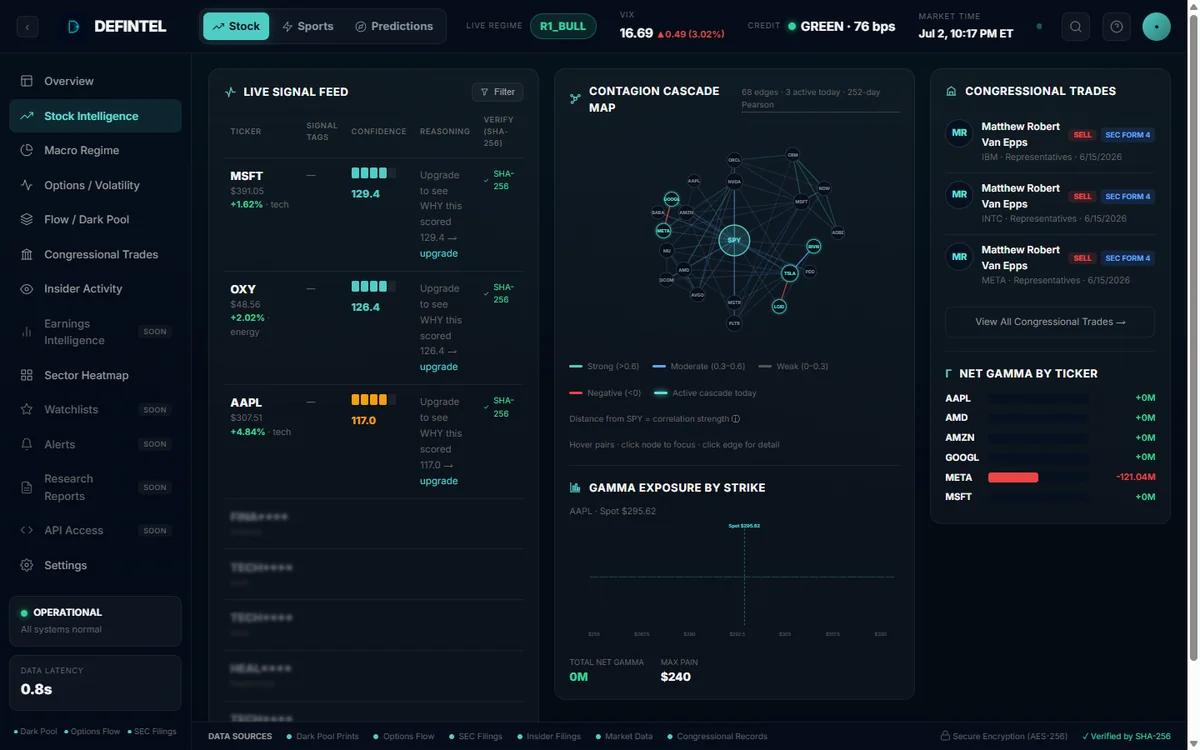Focus the NVDA node in cascade map
Image resolution: width=1200 pixels, height=750 pixels.
[734, 182]
